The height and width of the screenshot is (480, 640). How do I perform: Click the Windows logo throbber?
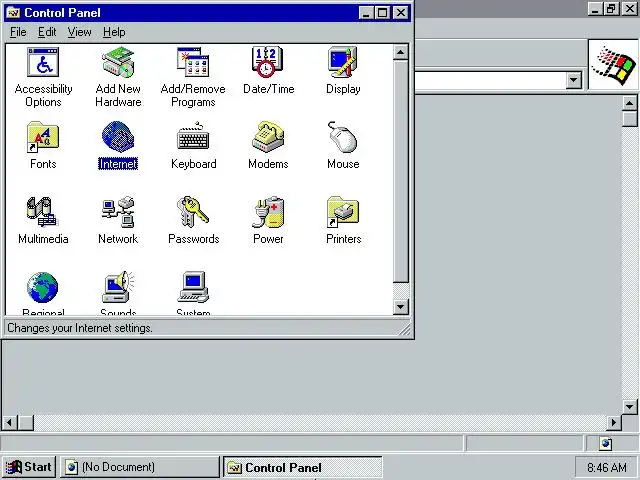coord(613,65)
